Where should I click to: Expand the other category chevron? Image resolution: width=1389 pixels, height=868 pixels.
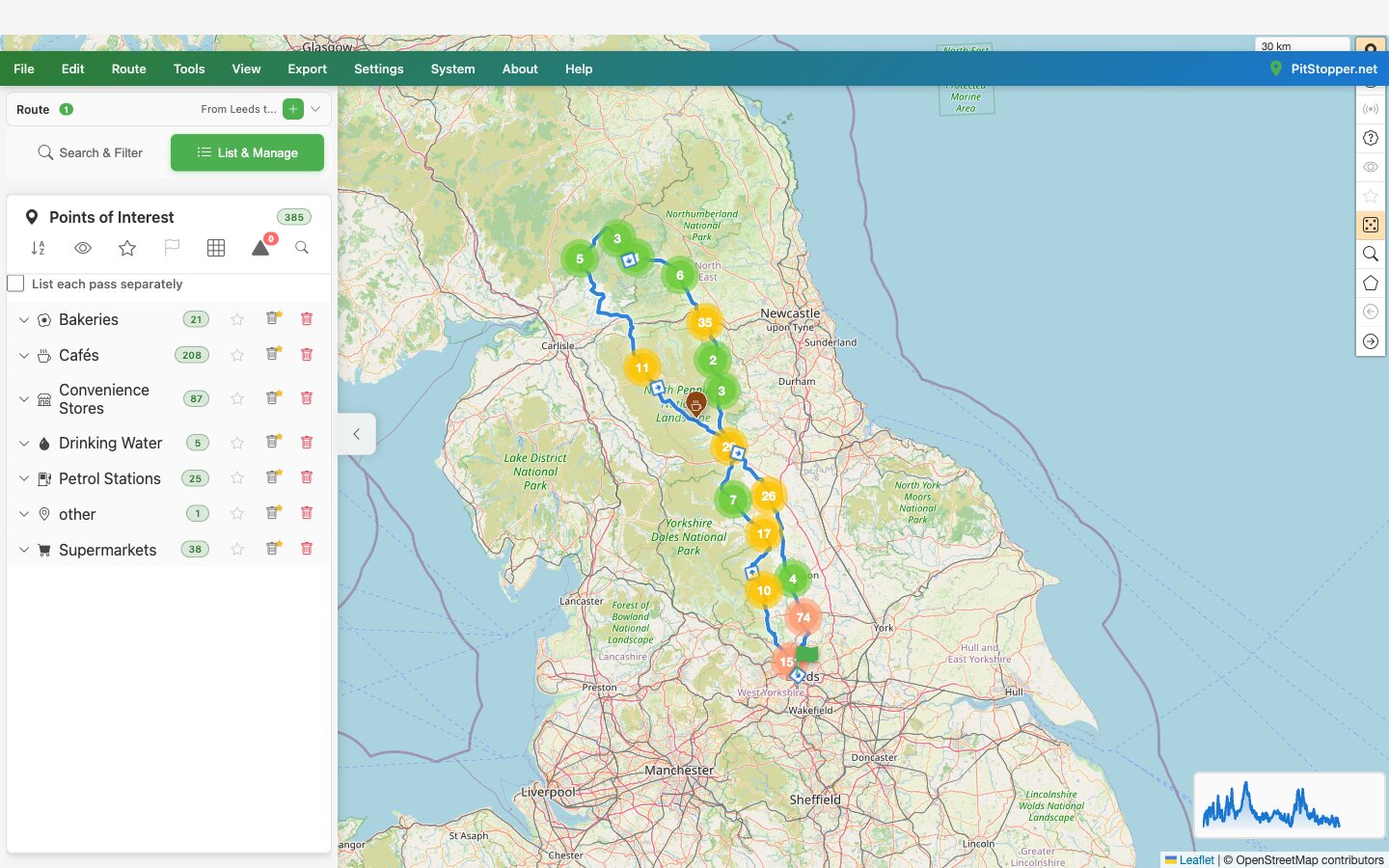(x=24, y=514)
